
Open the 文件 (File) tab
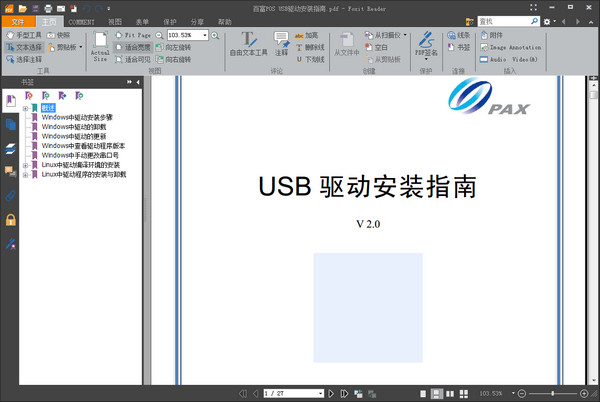click(18, 22)
